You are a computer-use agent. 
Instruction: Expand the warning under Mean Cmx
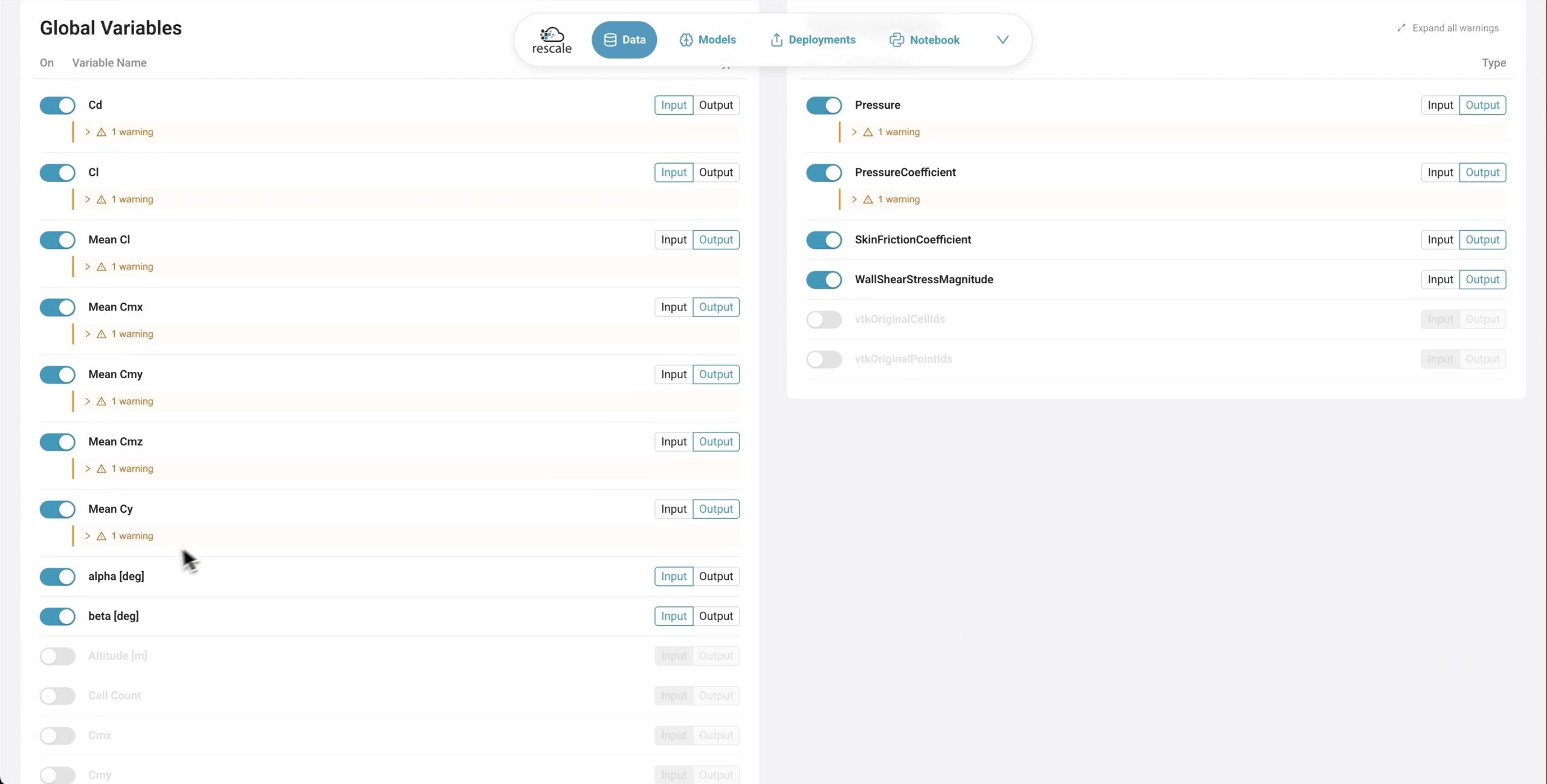point(88,334)
